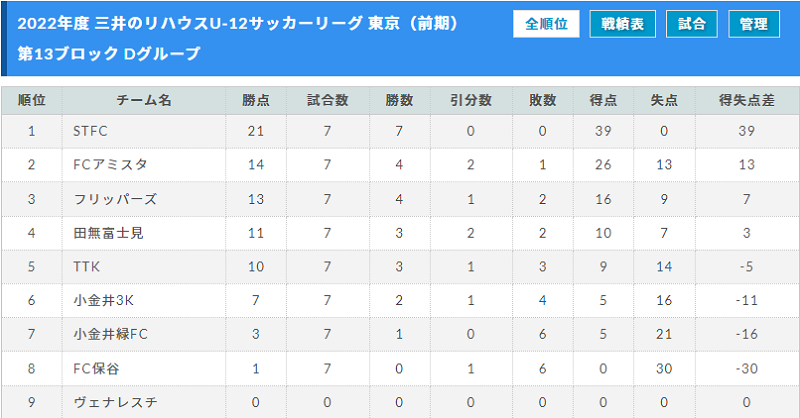Select the 小金井緑FC team name
Image resolution: width=800 pixels, height=418 pixels.
(110, 334)
